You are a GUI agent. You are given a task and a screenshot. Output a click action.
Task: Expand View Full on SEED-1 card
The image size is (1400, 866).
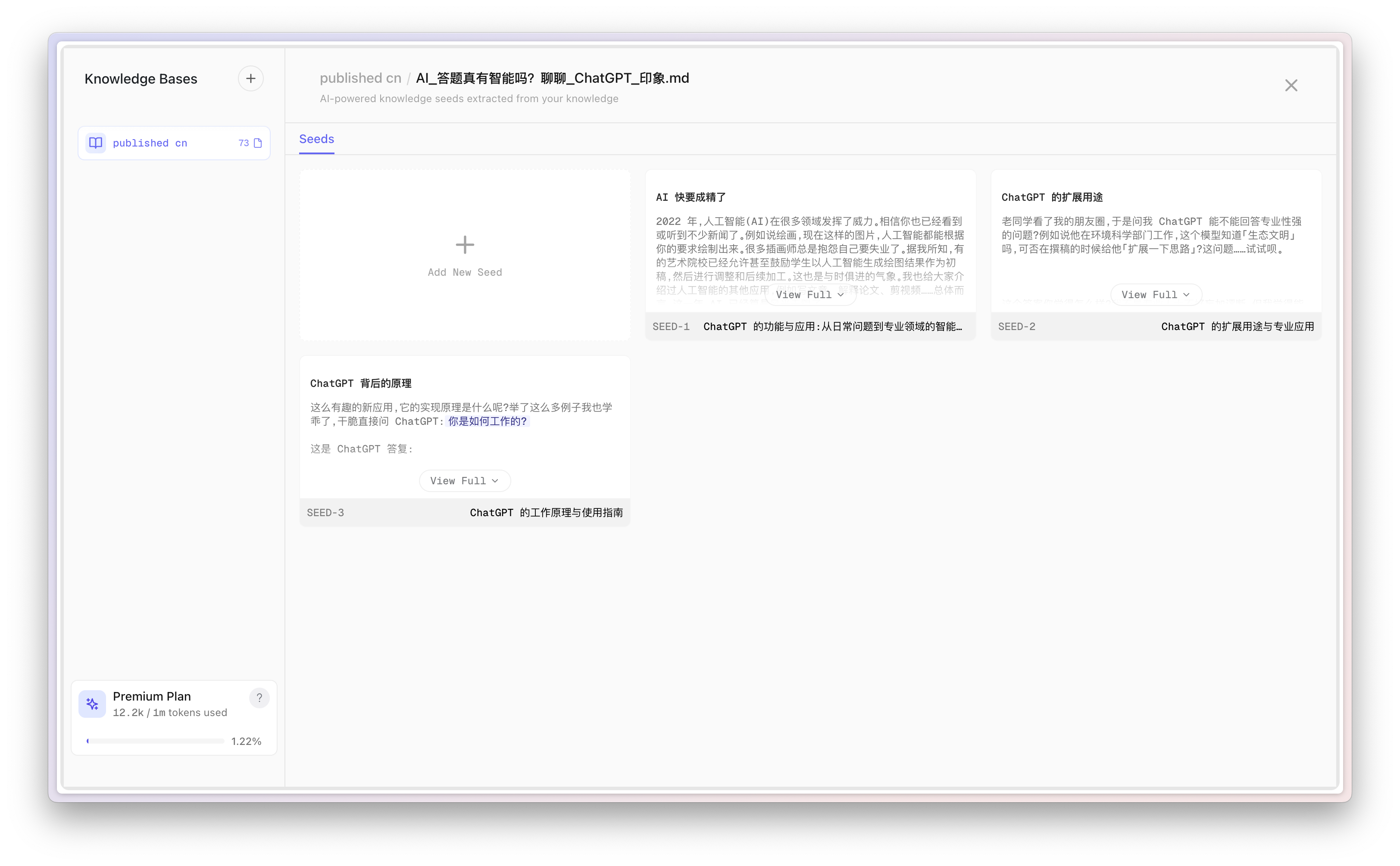[x=809, y=295]
